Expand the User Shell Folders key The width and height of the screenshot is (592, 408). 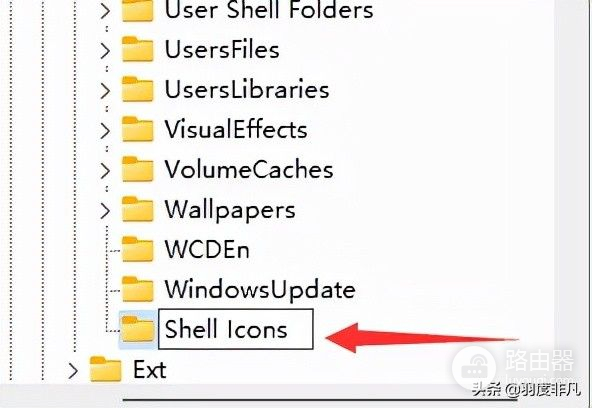105,10
